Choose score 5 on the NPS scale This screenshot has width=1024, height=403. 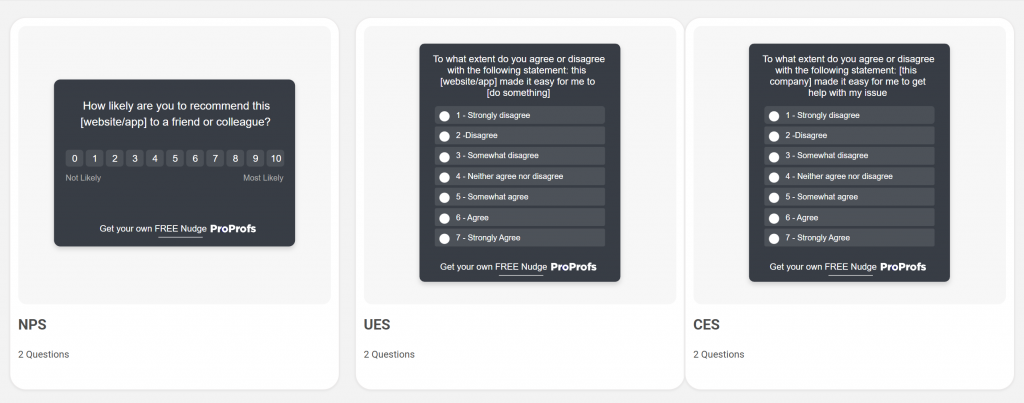[175, 158]
